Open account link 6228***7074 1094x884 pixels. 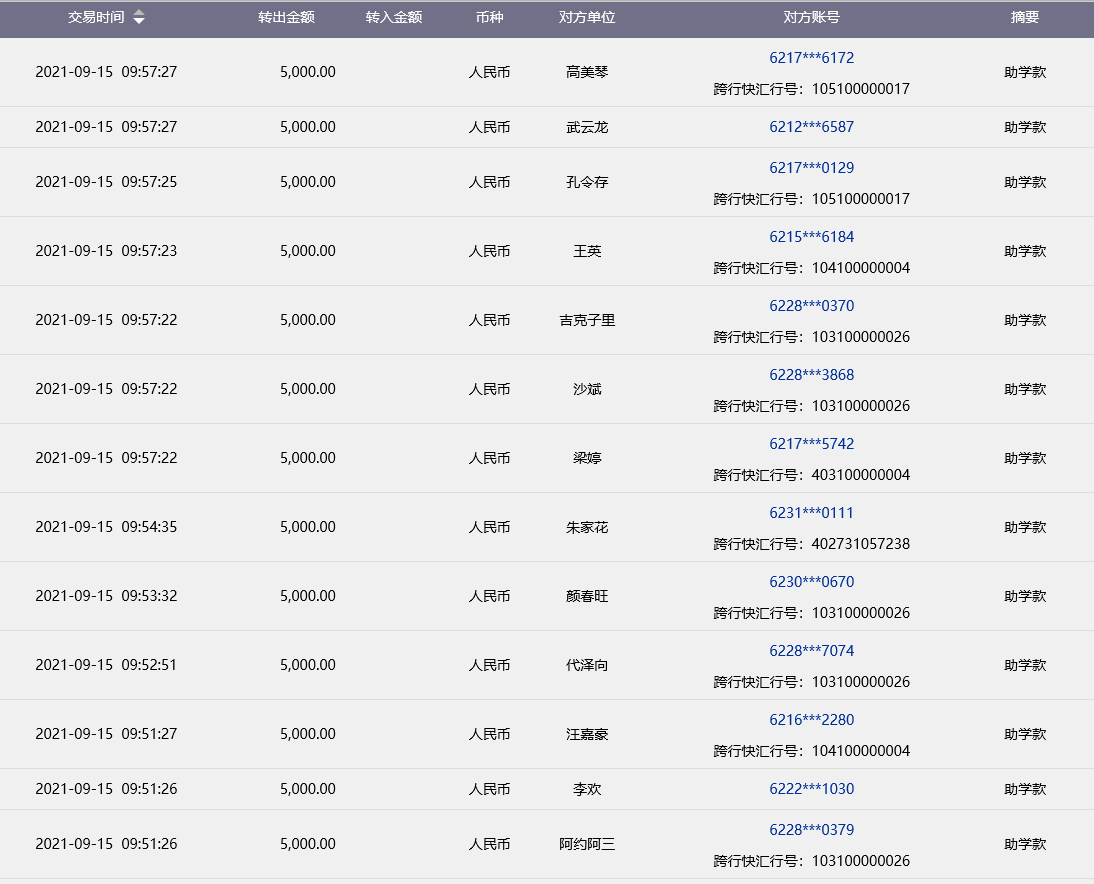[x=811, y=651]
